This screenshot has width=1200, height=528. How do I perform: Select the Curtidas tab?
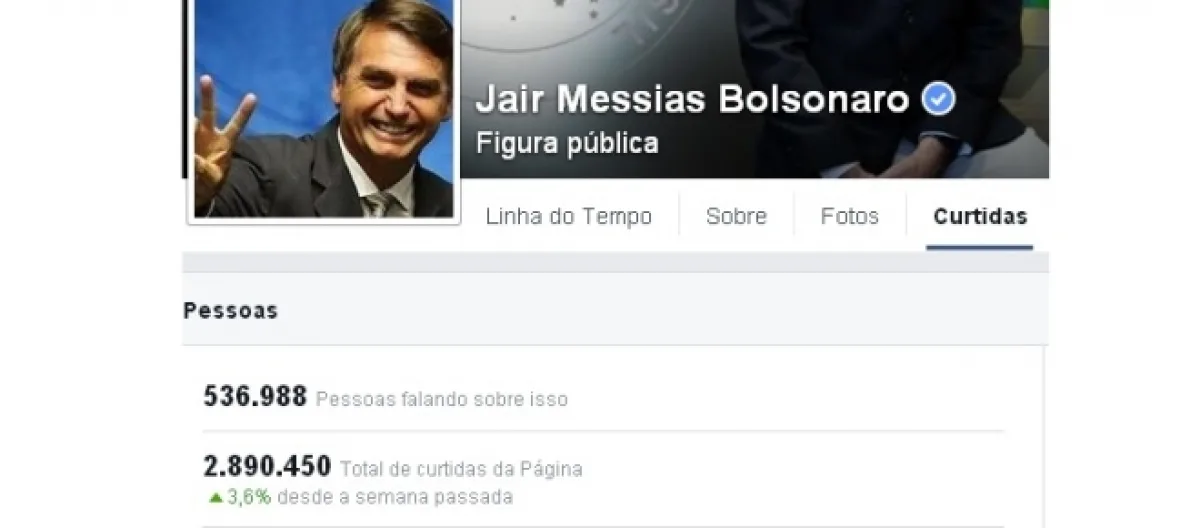980,216
